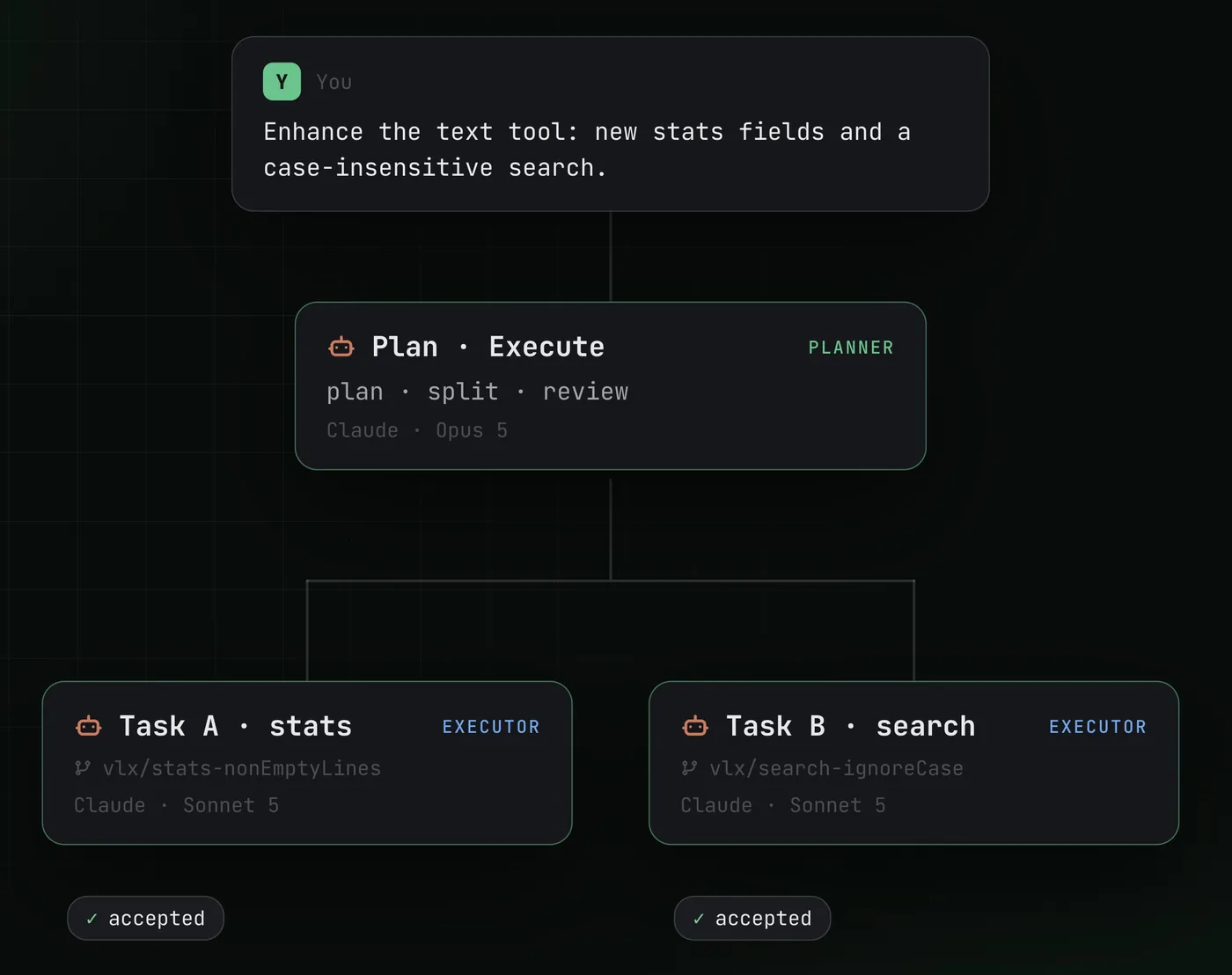Click the accepted badge under Task A
Screen dimensions: 1232x975
[x=146, y=919]
